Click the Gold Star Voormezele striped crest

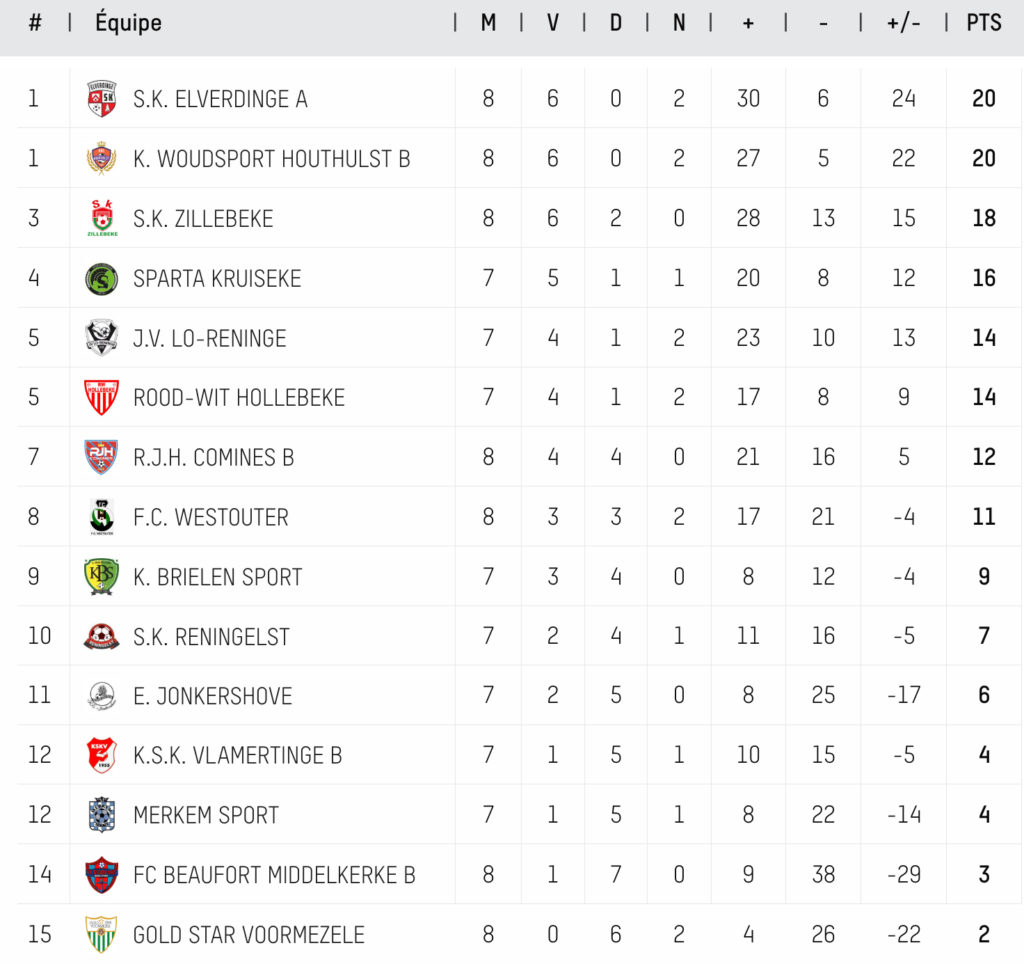[x=101, y=935]
